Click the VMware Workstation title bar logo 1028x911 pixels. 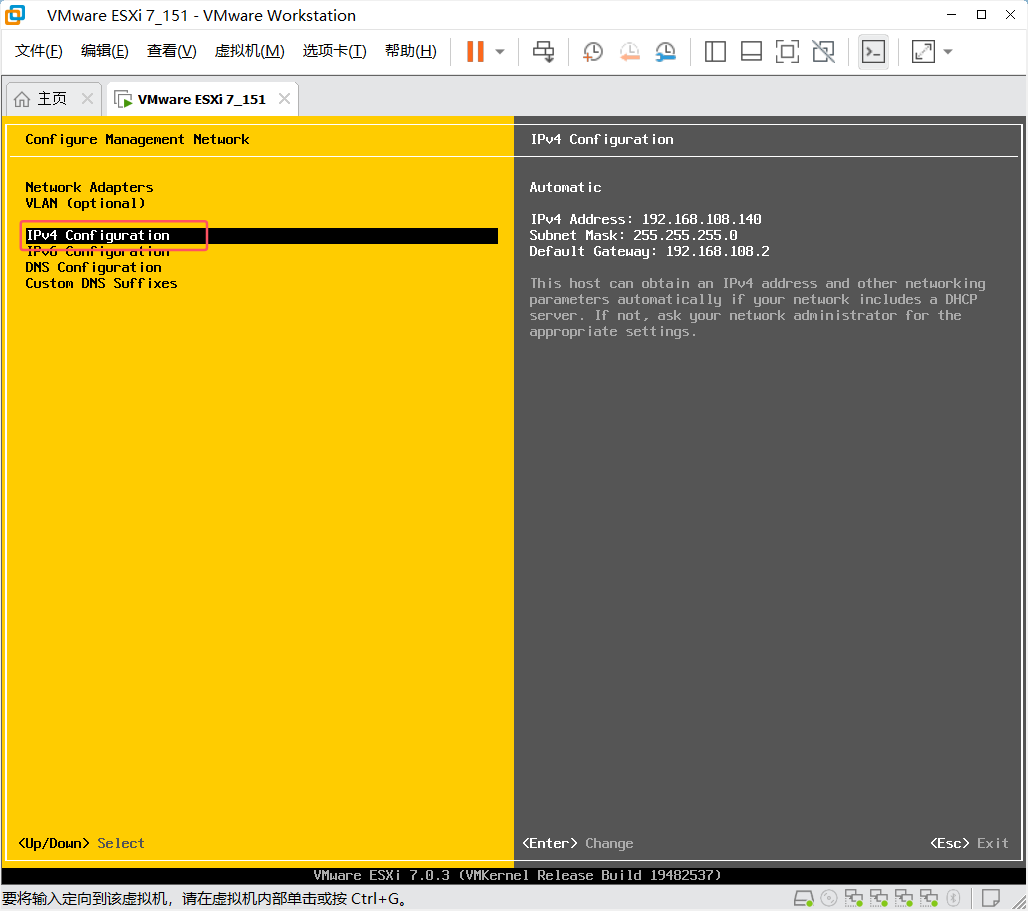pos(15,14)
